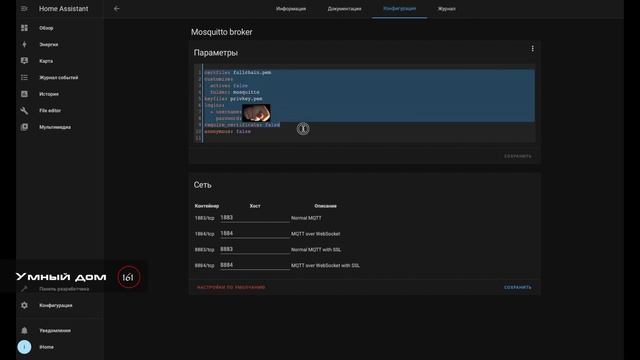Edit host port field 8884
The width and height of the screenshot is (640, 360).
pos(255,265)
